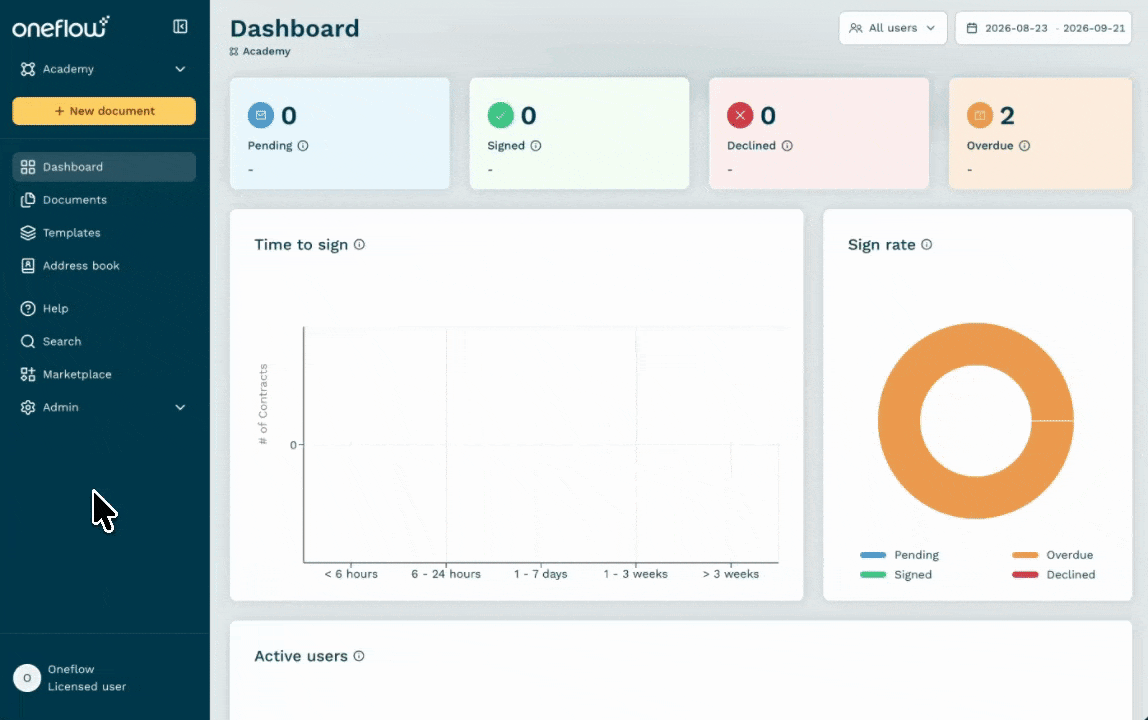1148x720 pixels.
Task: Click the info icon next to Overdue
Action: (1024, 146)
